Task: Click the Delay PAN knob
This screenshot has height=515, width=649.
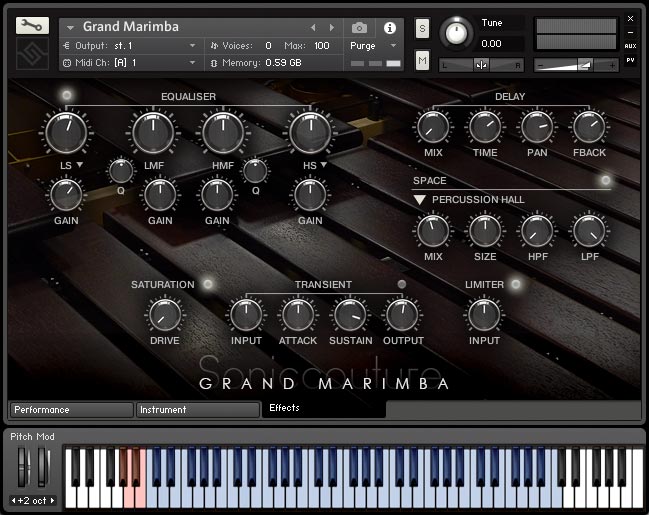Action: [537, 127]
